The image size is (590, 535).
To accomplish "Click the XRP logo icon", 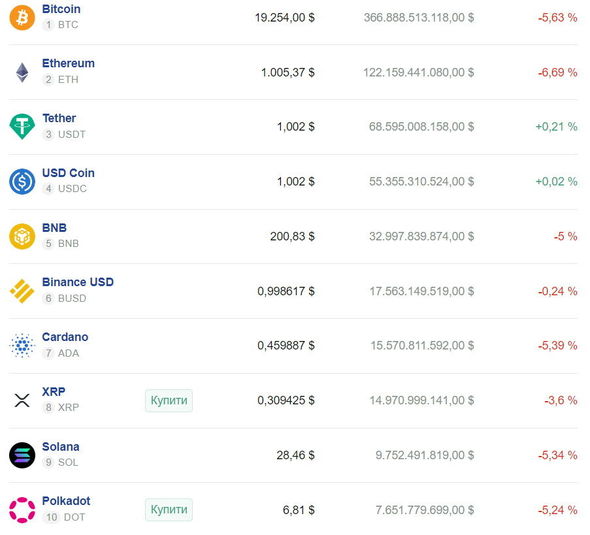I will [x=22, y=400].
